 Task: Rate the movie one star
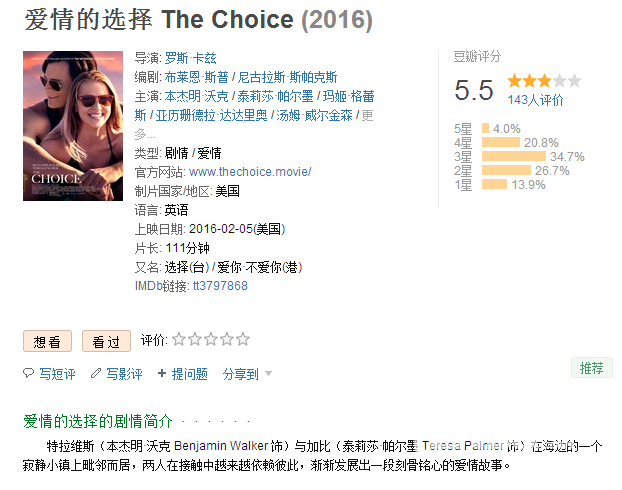[x=179, y=339]
